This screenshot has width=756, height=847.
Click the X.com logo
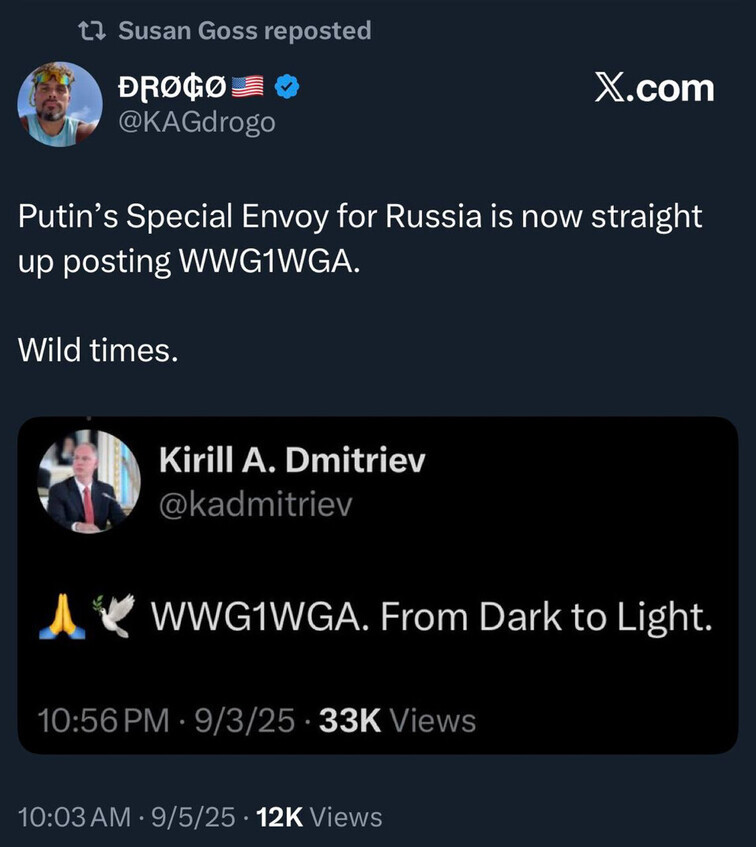pyautogui.click(x=654, y=89)
